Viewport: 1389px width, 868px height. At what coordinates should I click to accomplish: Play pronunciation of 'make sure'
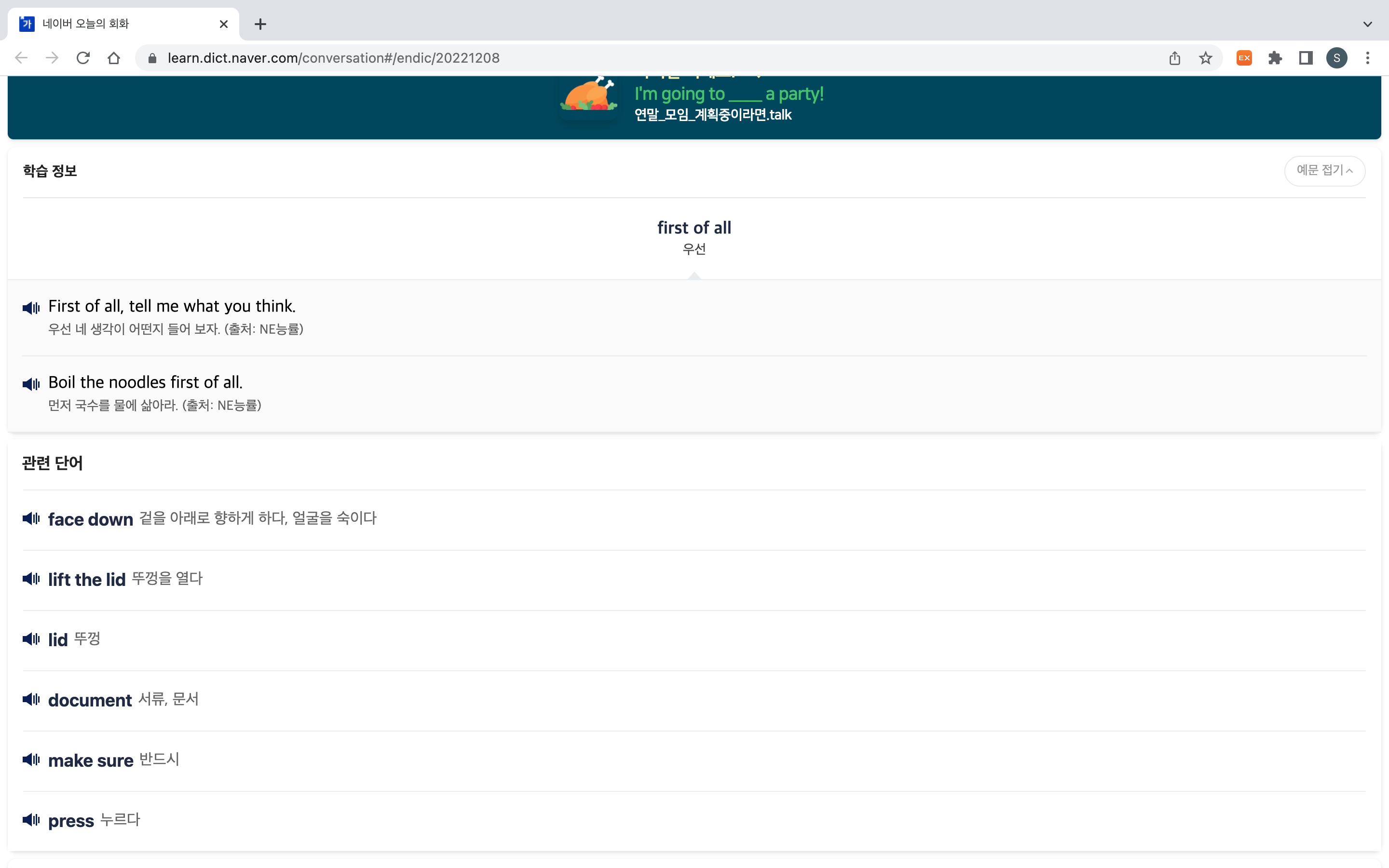click(x=31, y=759)
